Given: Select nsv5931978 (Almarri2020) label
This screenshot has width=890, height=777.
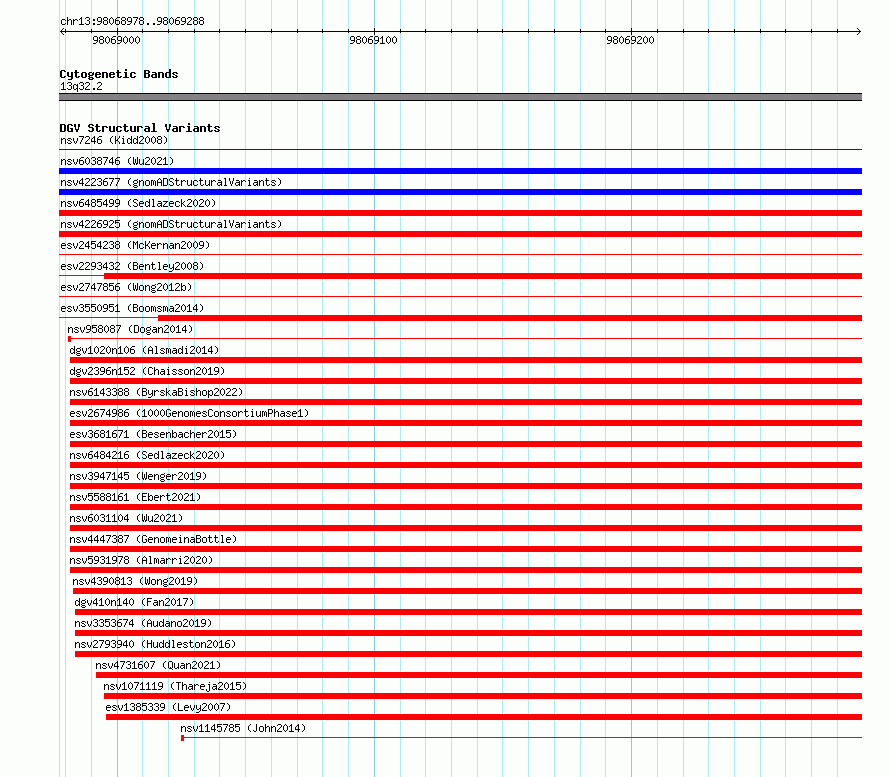Looking at the screenshot, I should coord(141,560).
